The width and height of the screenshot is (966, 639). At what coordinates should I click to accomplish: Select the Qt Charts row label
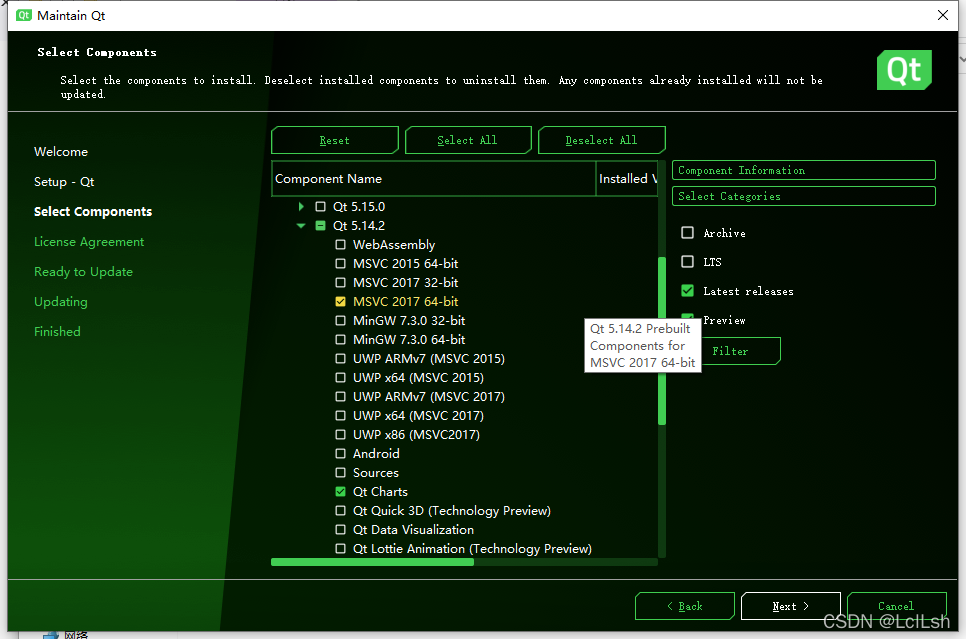click(x=380, y=492)
